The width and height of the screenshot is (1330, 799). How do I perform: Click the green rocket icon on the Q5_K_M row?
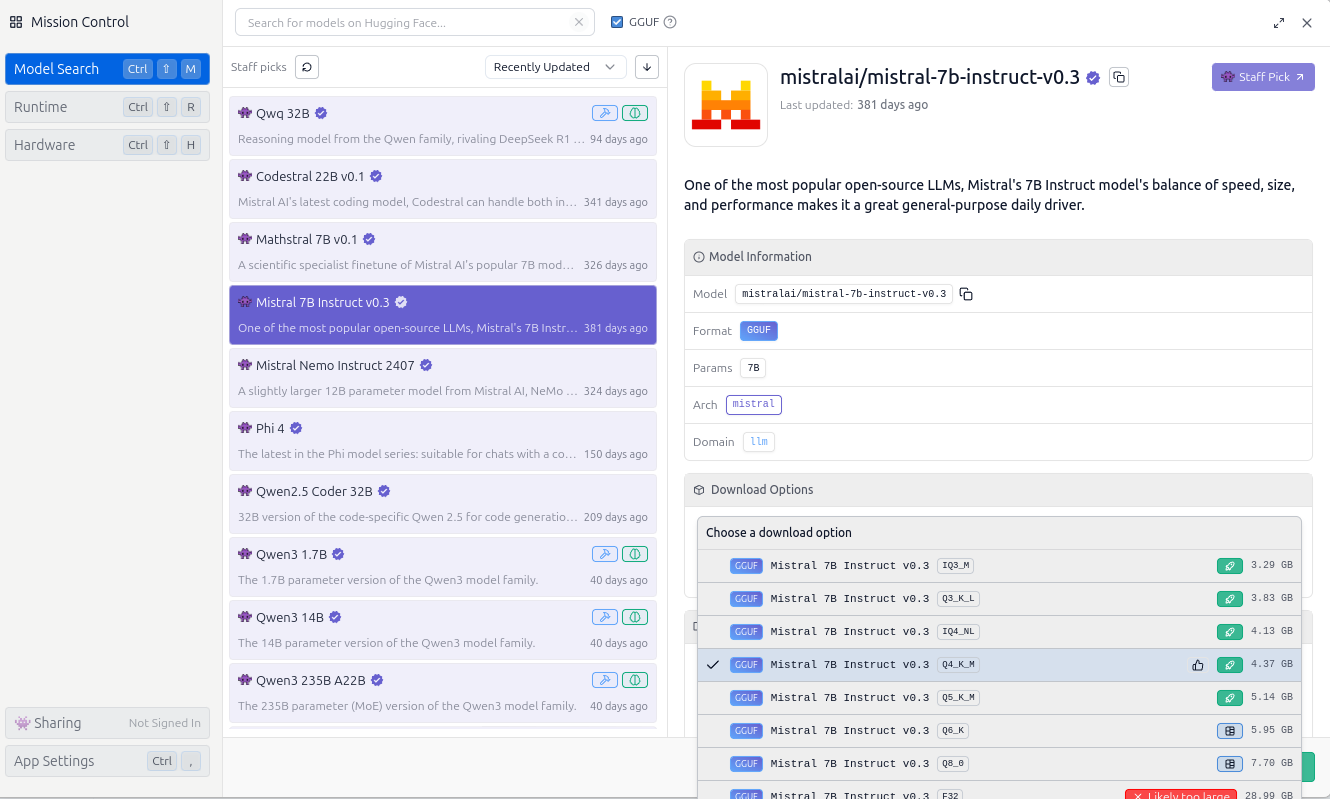pos(1229,698)
